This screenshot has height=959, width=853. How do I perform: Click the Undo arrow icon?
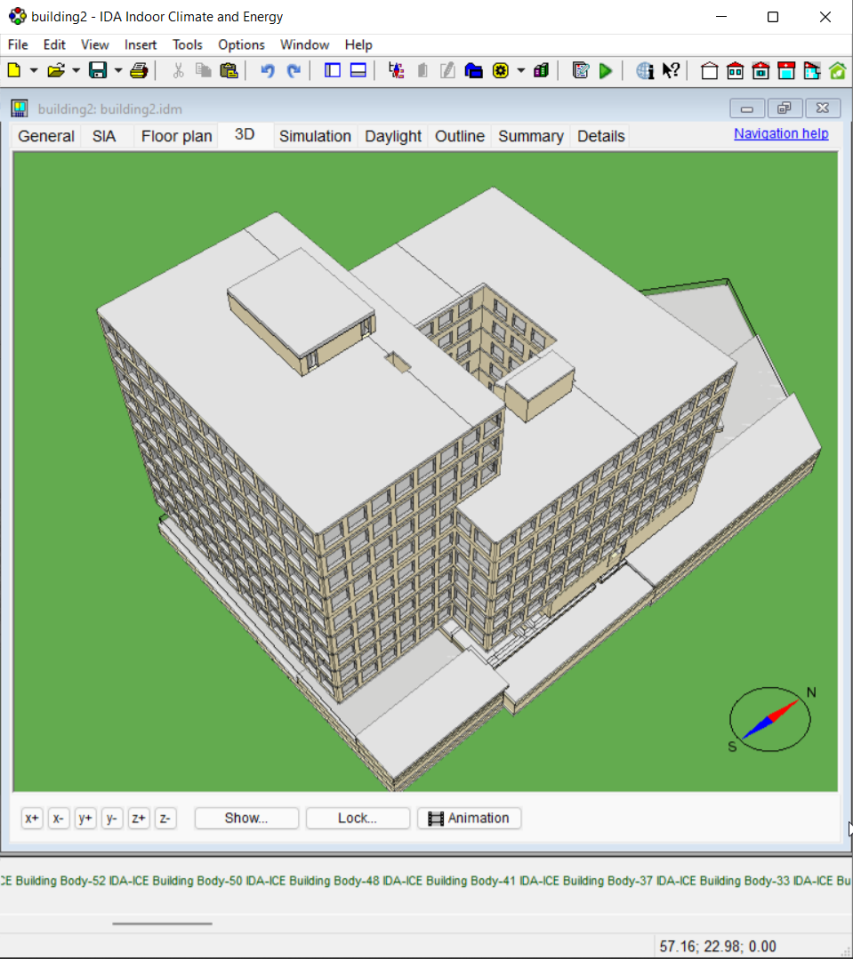[x=267, y=71]
